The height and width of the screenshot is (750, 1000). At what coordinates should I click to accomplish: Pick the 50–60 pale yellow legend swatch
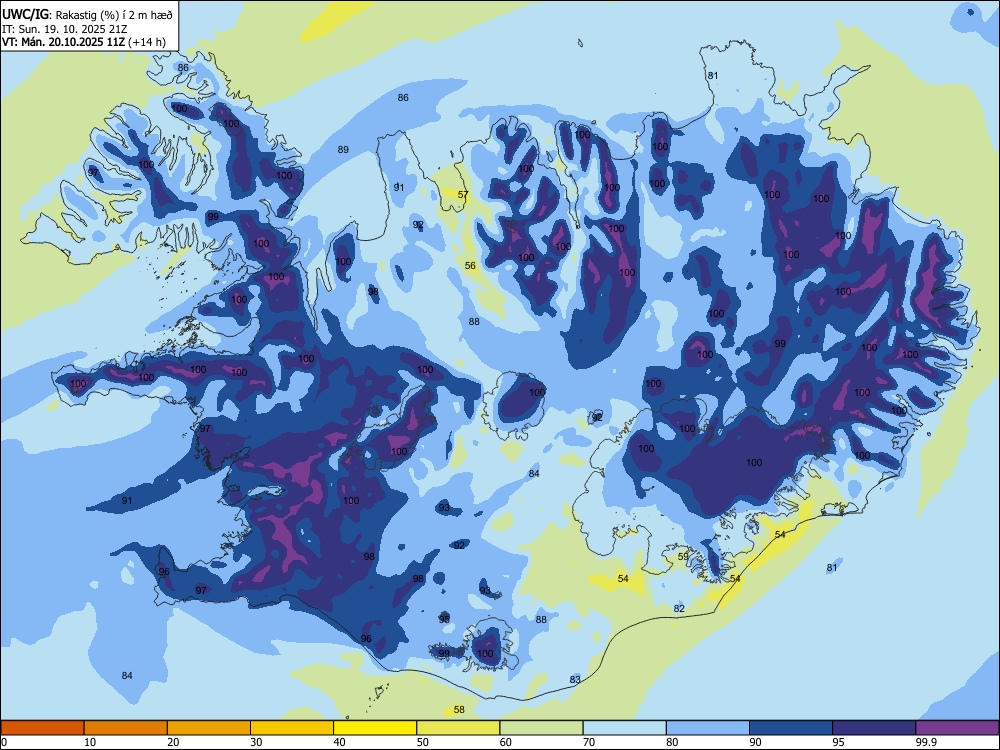tap(458, 728)
